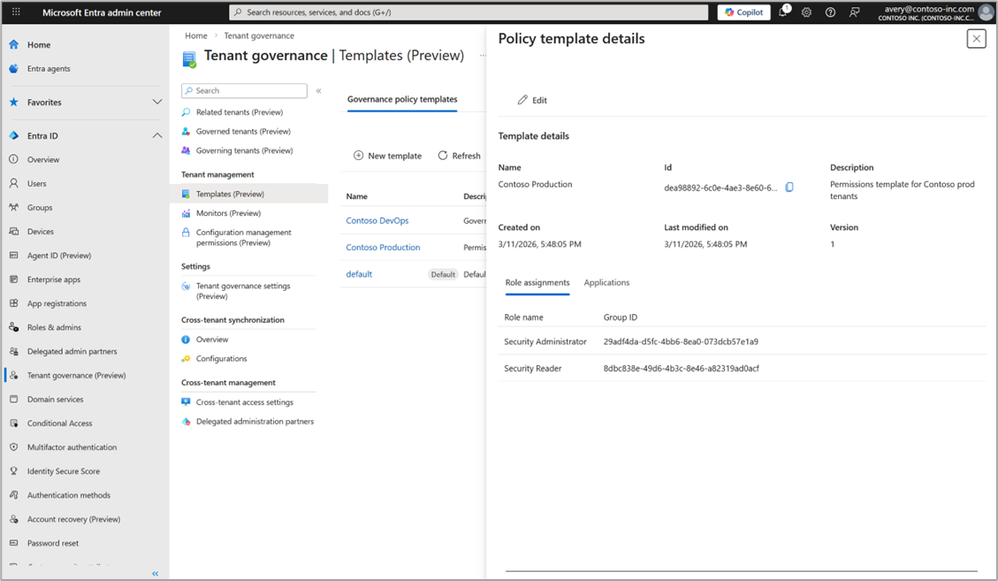Screen dimensions: 998x581
Task: Open Governing tenants (Preview)
Action: (x=244, y=150)
